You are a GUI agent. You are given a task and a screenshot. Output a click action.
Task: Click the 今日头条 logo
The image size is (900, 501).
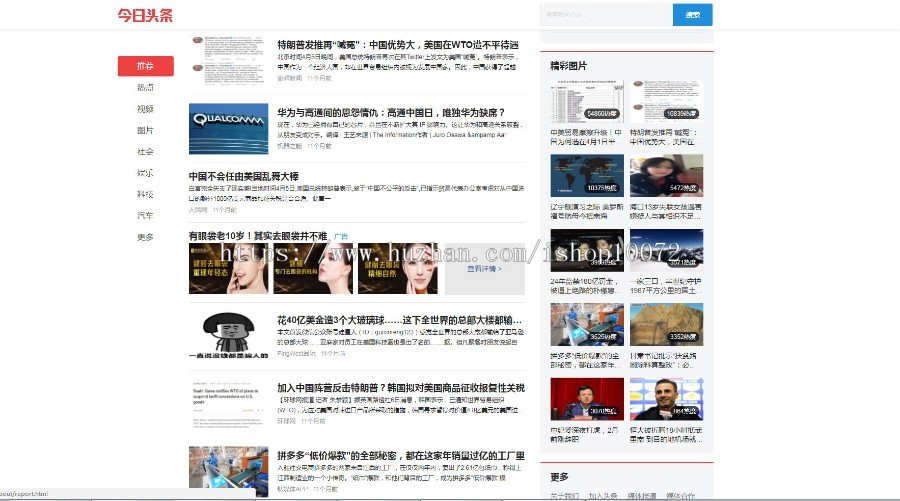coord(145,15)
